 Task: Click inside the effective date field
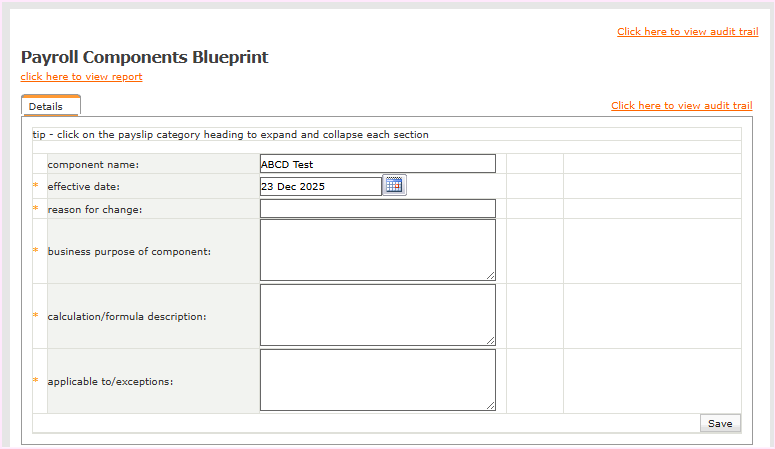pyautogui.click(x=320, y=186)
